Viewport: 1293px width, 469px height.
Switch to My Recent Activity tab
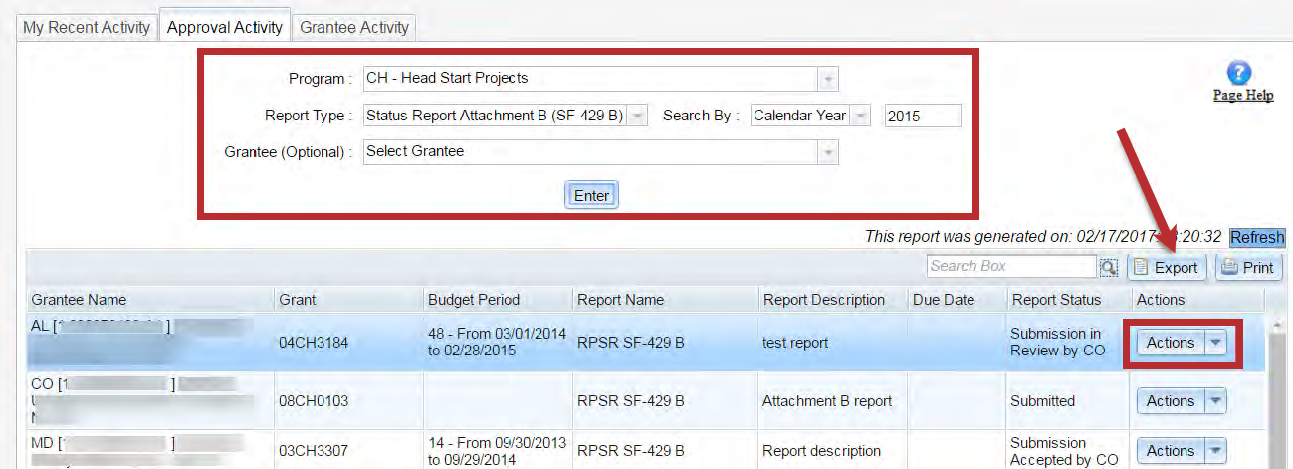click(87, 27)
